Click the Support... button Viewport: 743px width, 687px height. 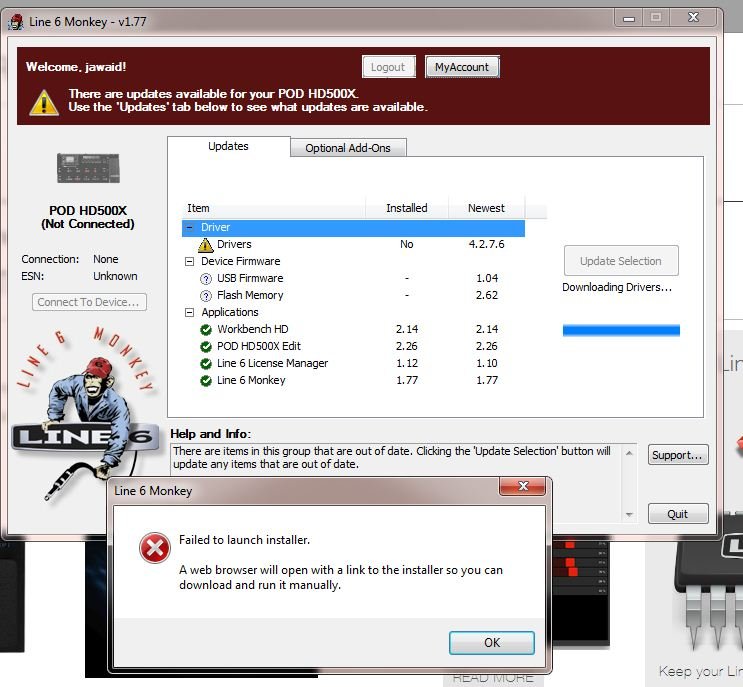coord(677,455)
